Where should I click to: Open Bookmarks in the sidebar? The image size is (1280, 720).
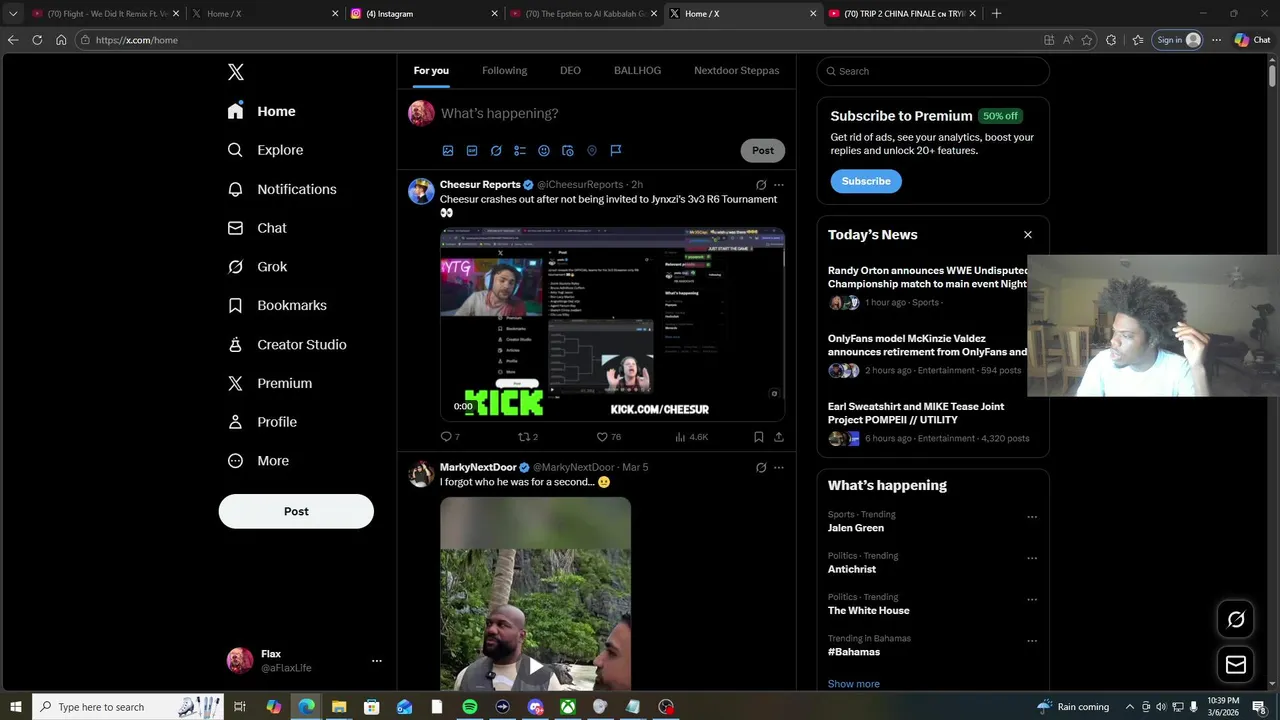(x=277, y=306)
